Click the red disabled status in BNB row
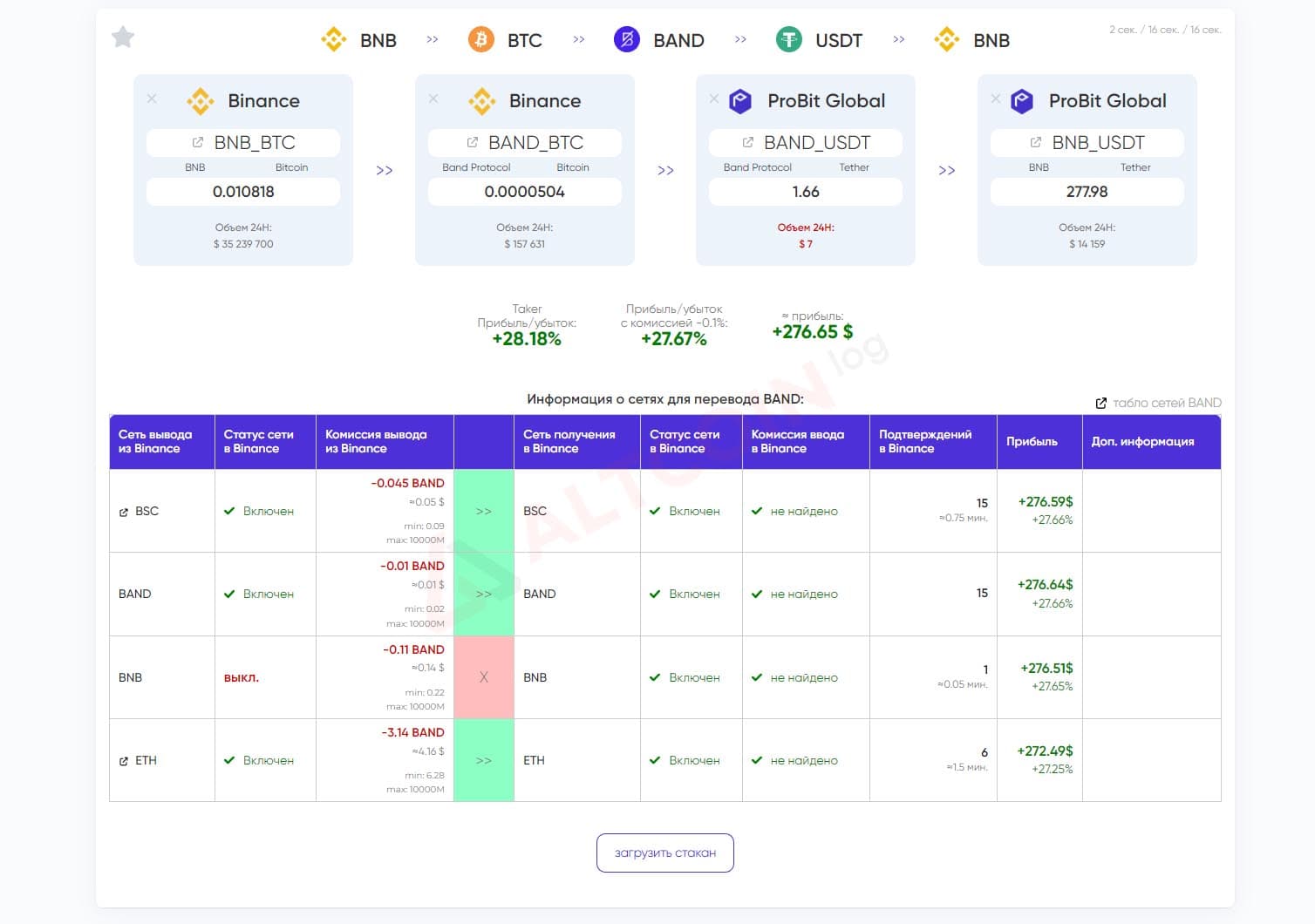The width and height of the screenshot is (1315, 924). click(242, 677)
